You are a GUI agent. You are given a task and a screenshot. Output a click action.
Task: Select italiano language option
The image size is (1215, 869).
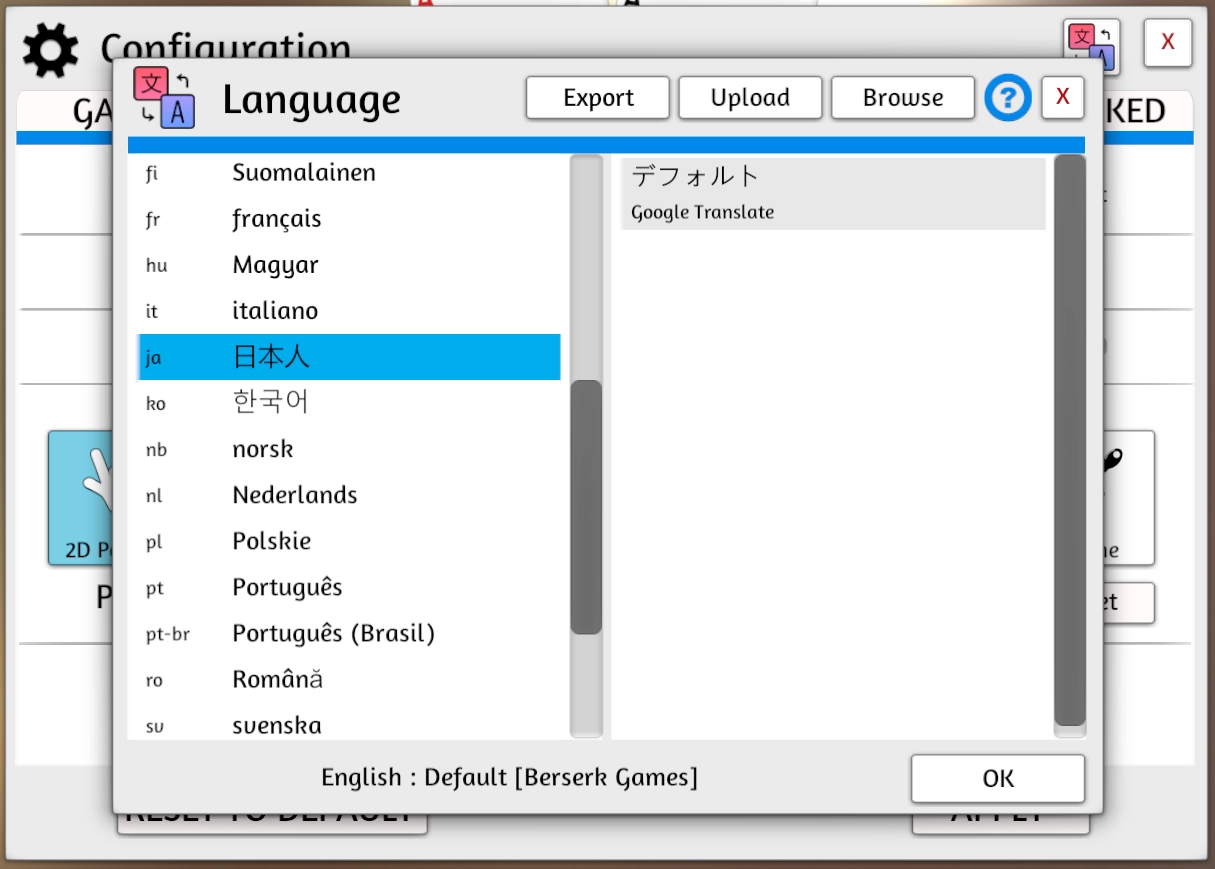click(275, 311)
